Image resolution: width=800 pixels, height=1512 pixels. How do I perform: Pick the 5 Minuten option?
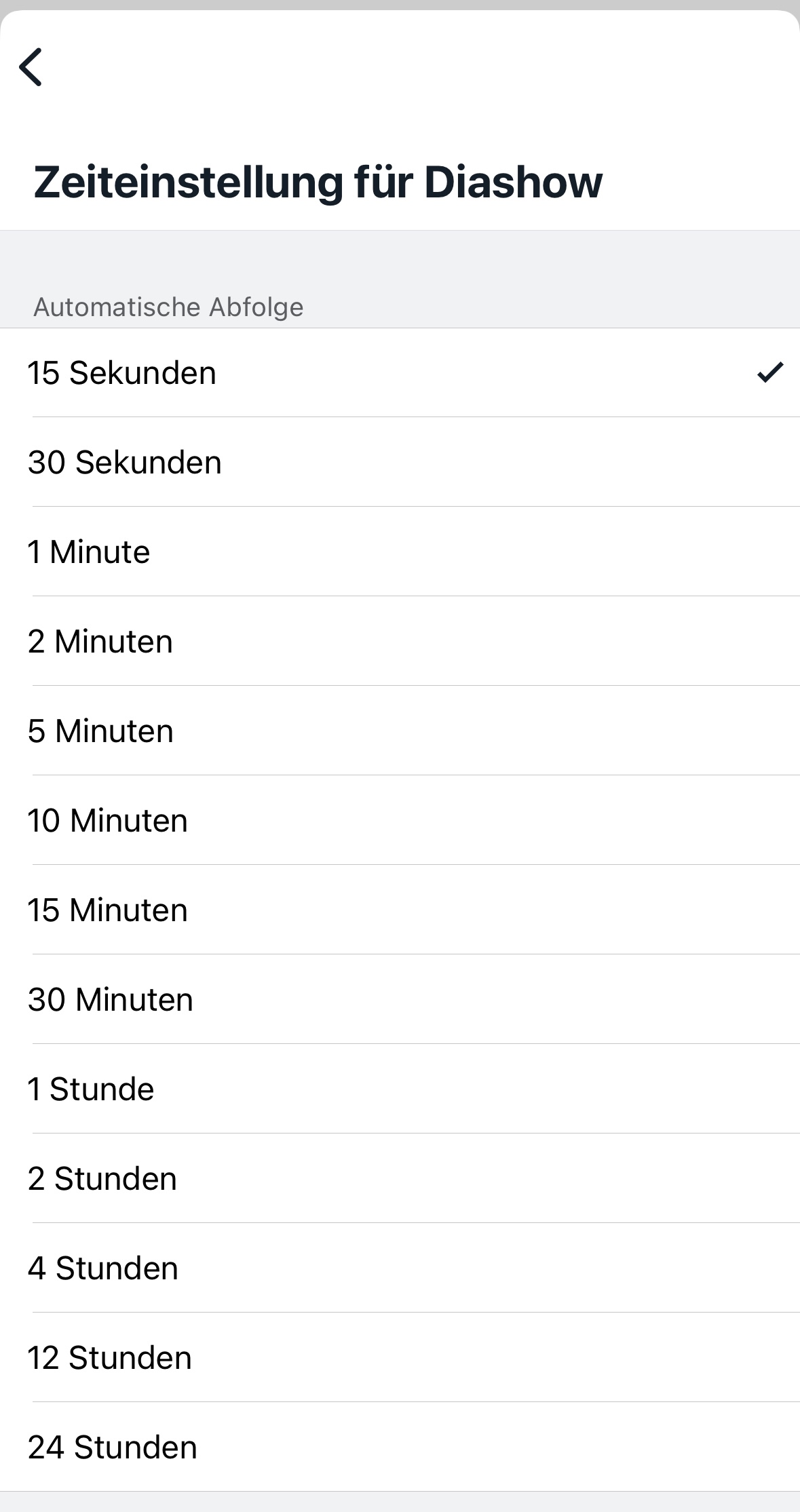pyautogui.click(x=100, y=731)
